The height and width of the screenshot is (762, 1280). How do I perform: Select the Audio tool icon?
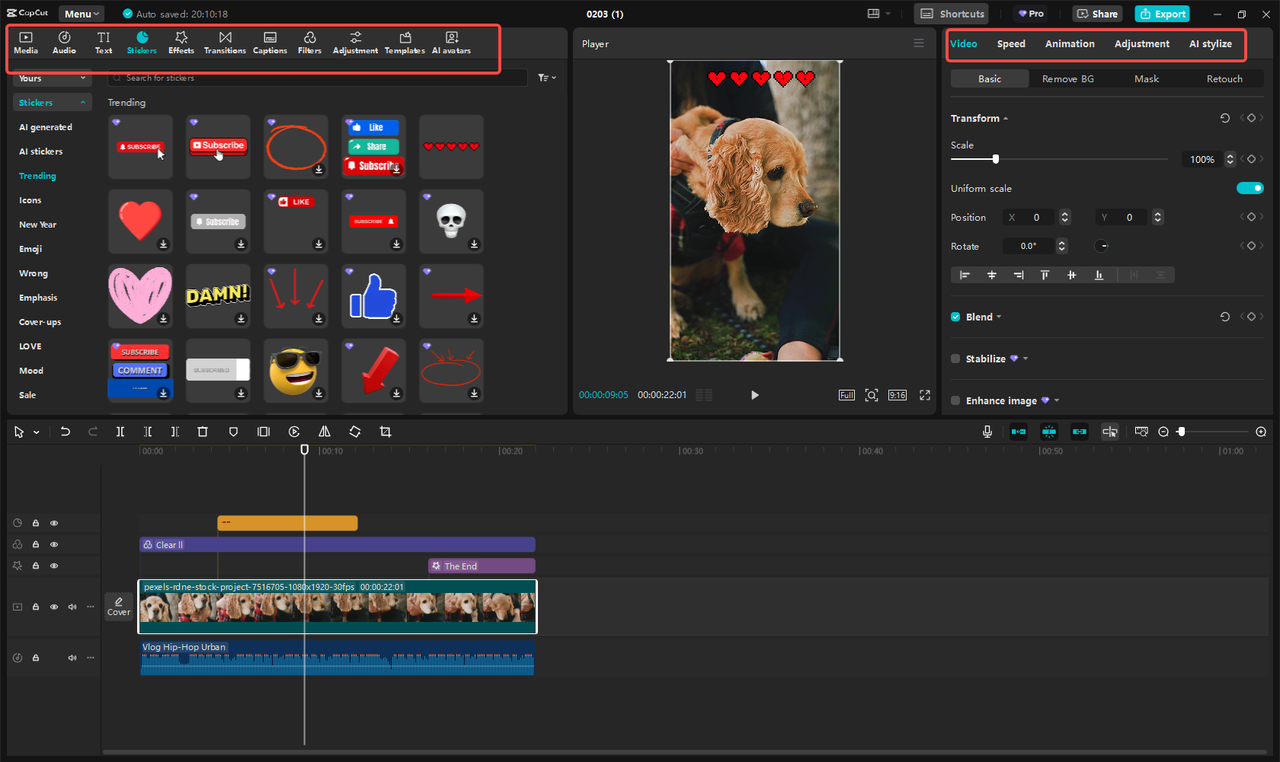click(63, 42)
